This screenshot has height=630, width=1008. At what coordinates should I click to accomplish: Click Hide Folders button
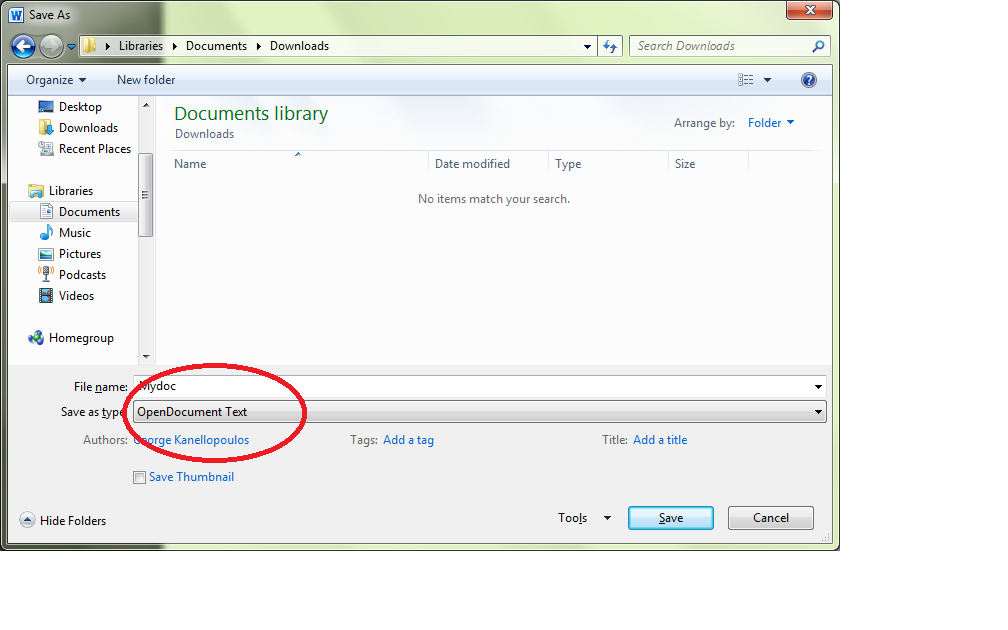click(x=63, y=521)
